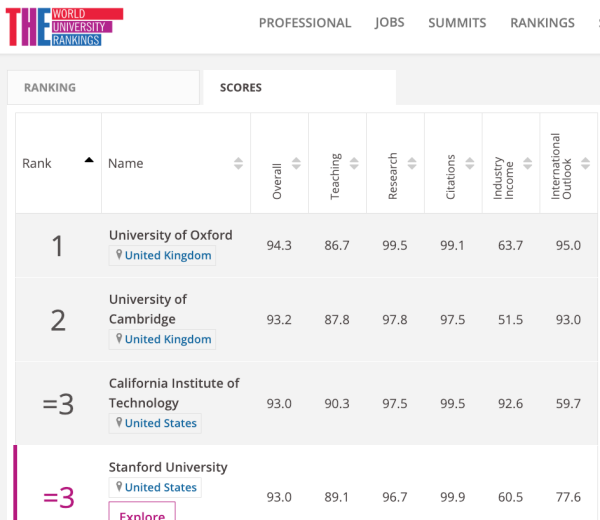
Task: Sort by Industry Income arrows
Action: pos(527,163)
